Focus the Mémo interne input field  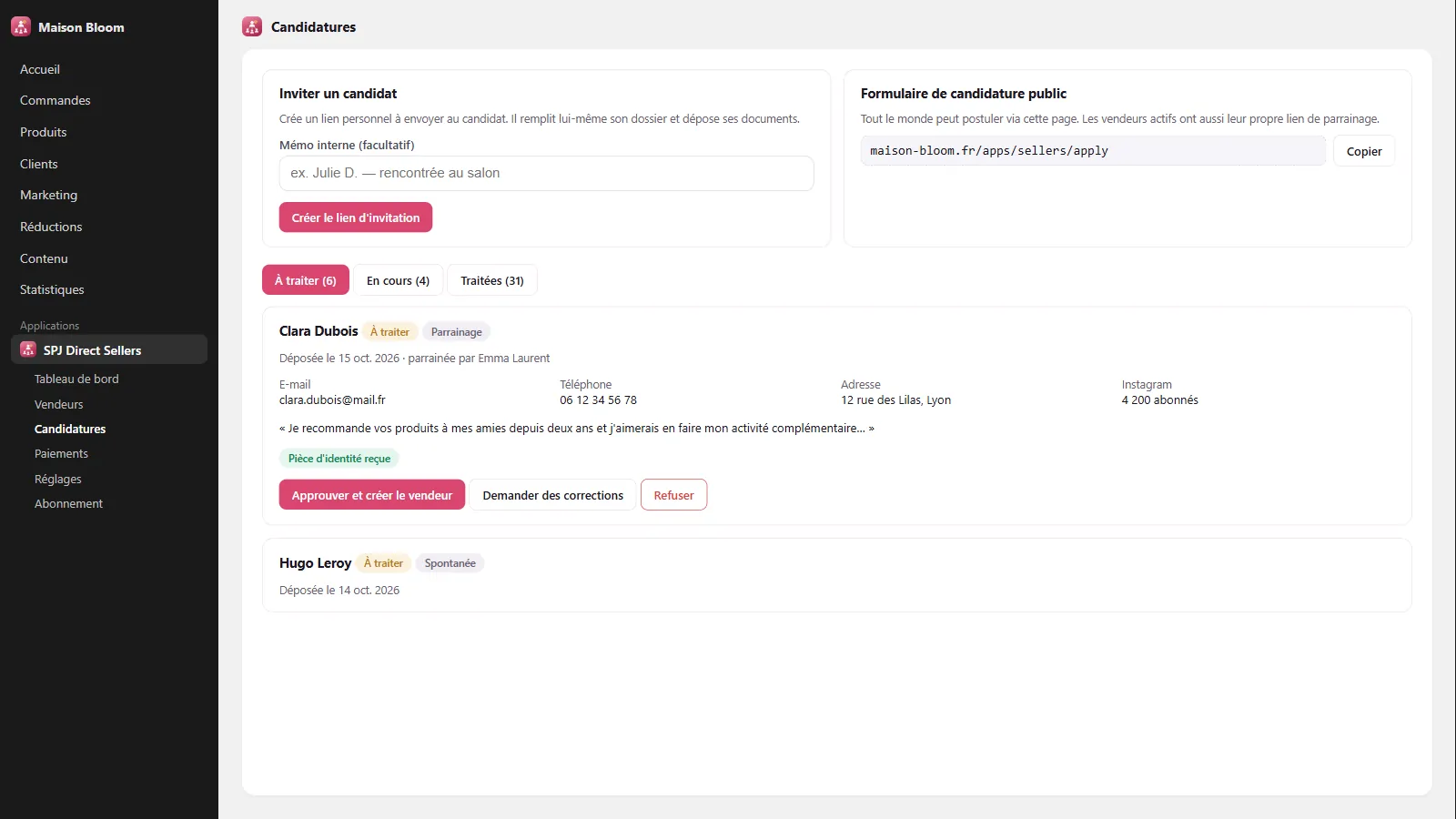[546, 173]
